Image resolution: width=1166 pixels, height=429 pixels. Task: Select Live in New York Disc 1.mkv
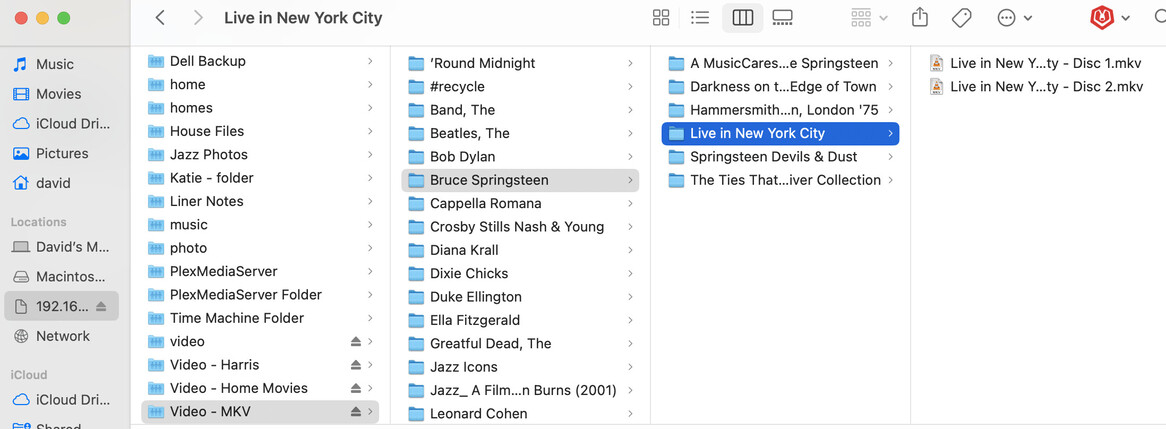[x=1045, y=63]
